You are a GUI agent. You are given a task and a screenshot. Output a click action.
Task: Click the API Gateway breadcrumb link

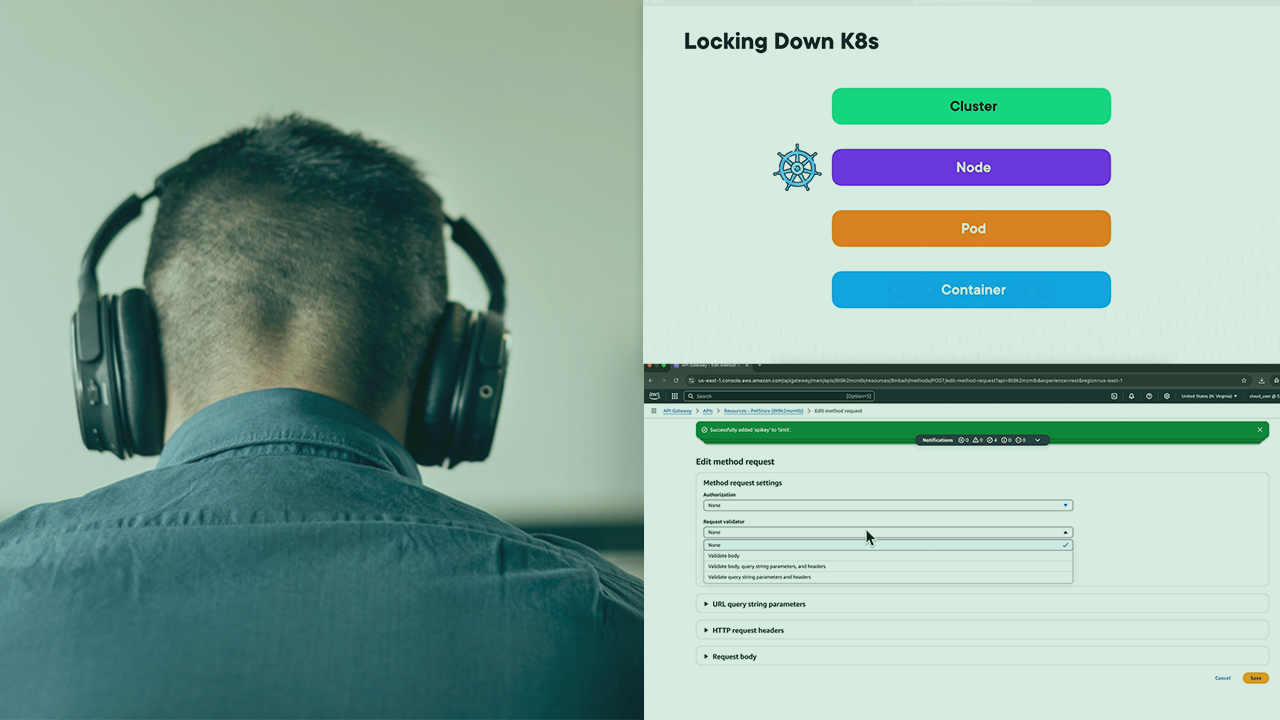(677, 411)
